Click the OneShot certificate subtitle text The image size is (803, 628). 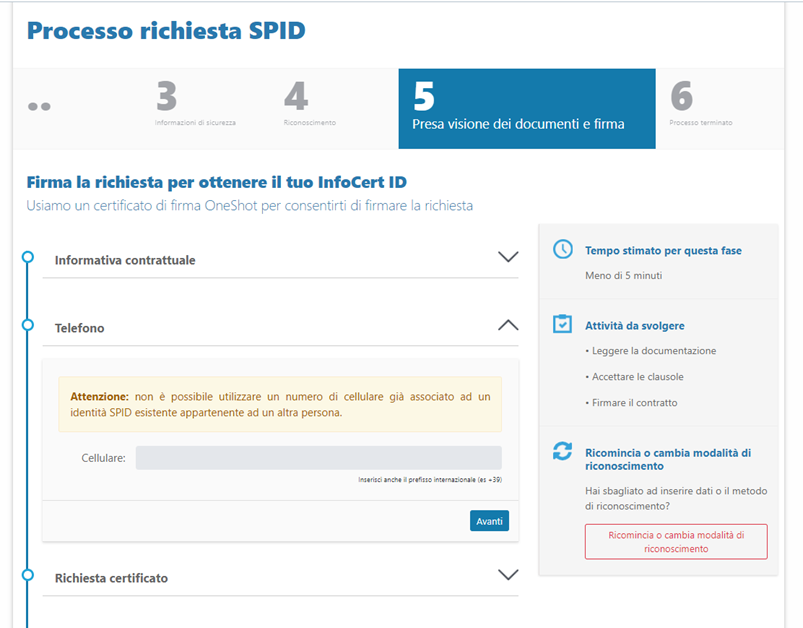click(x=249, y=205)
